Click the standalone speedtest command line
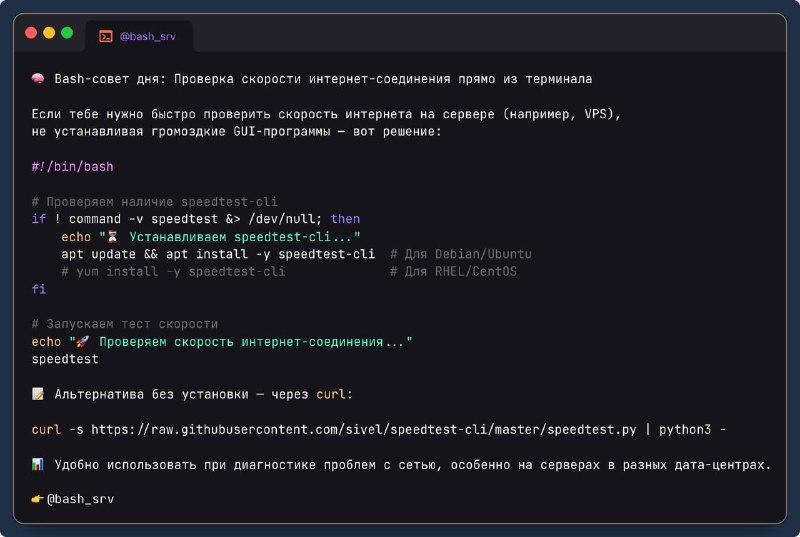 coord(65,359)
